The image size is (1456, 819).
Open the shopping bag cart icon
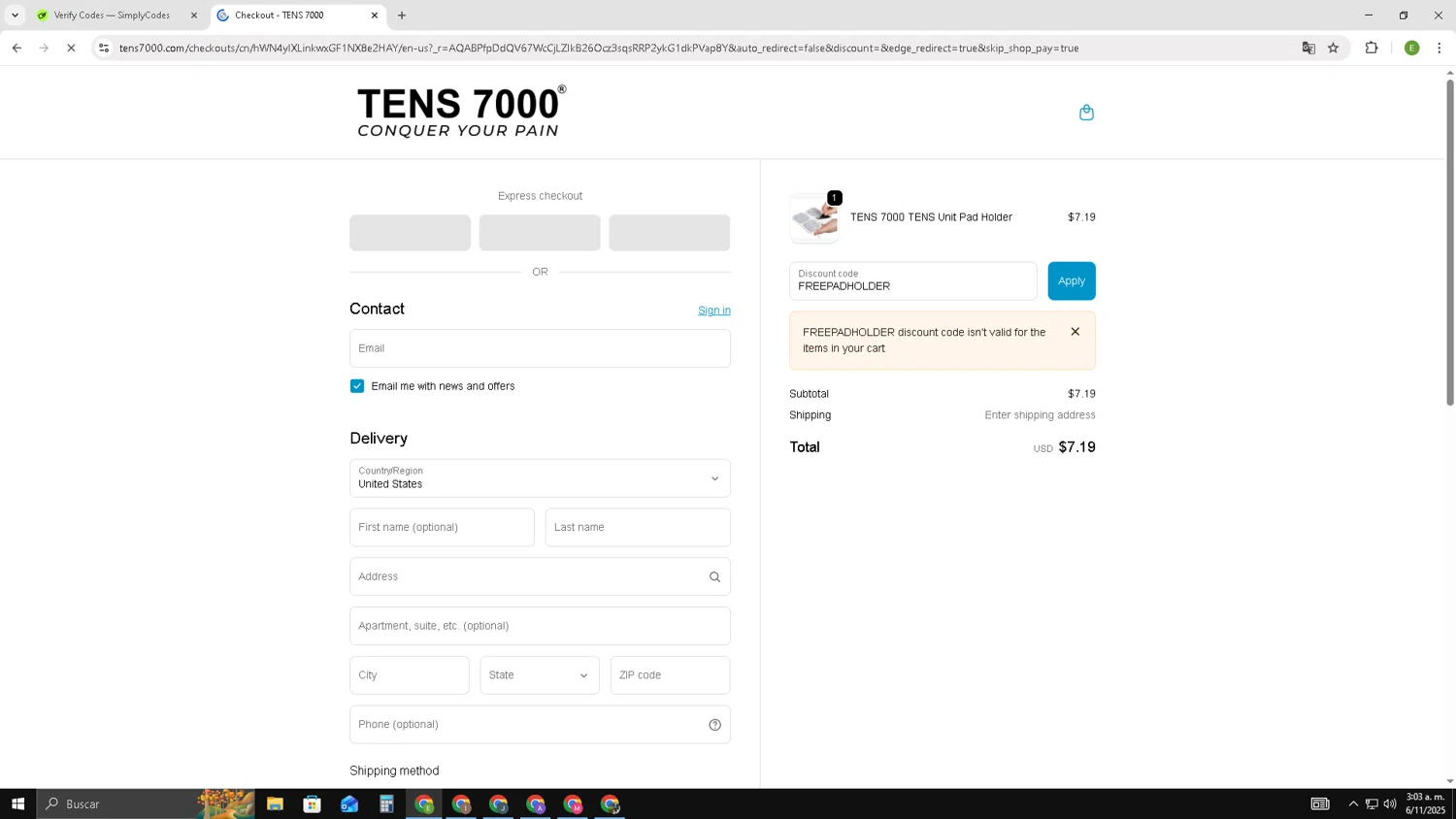pos(1086,113)
